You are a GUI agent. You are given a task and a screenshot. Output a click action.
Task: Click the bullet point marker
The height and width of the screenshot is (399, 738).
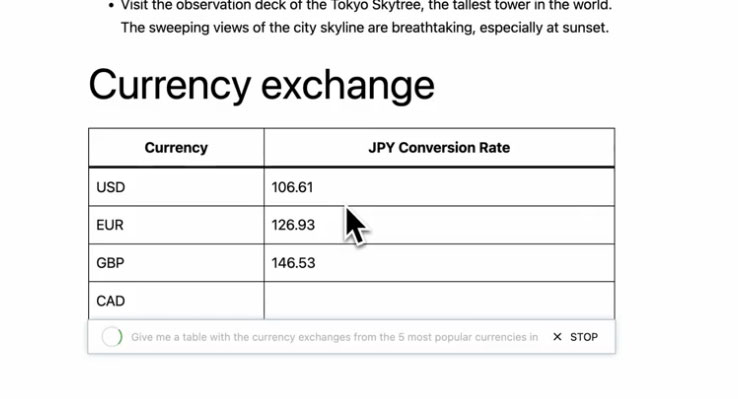click(x=111, y=6)
